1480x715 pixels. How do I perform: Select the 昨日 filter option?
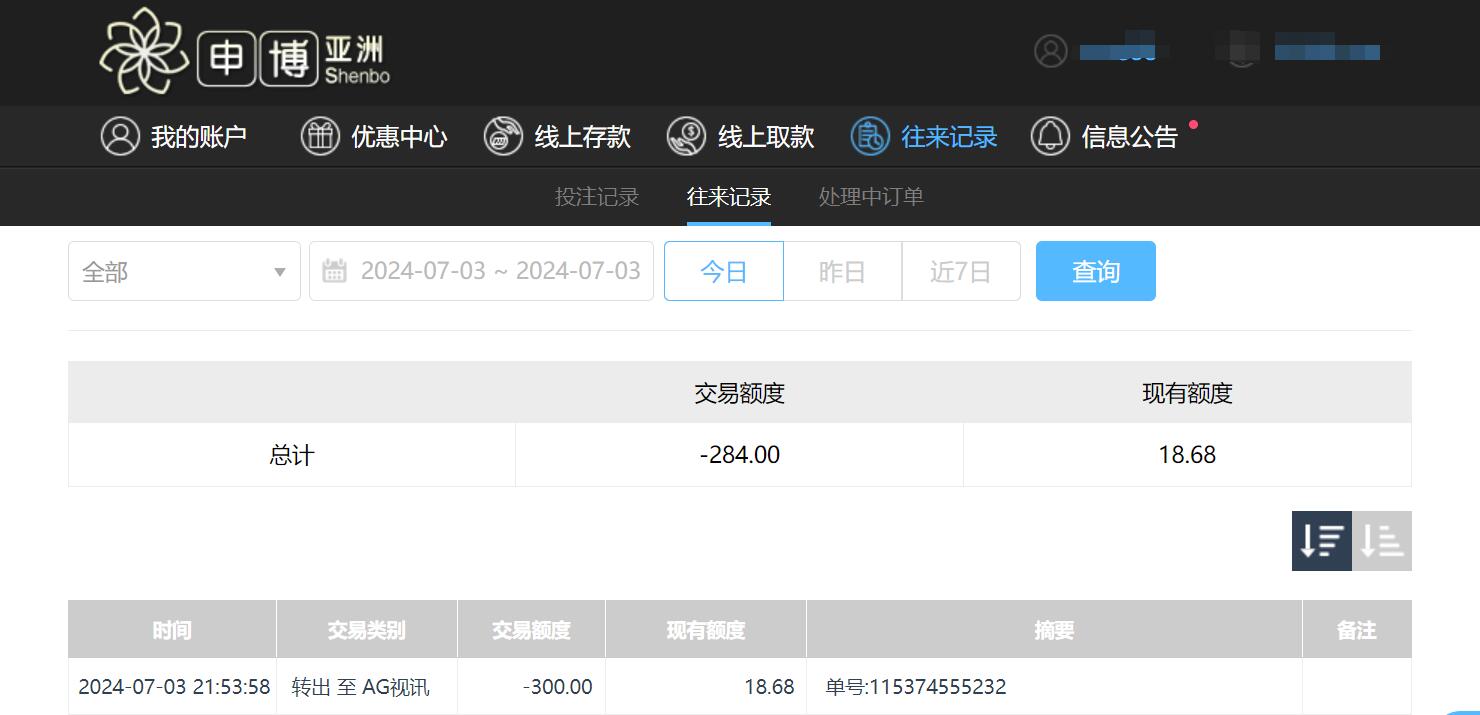point(842,270)
